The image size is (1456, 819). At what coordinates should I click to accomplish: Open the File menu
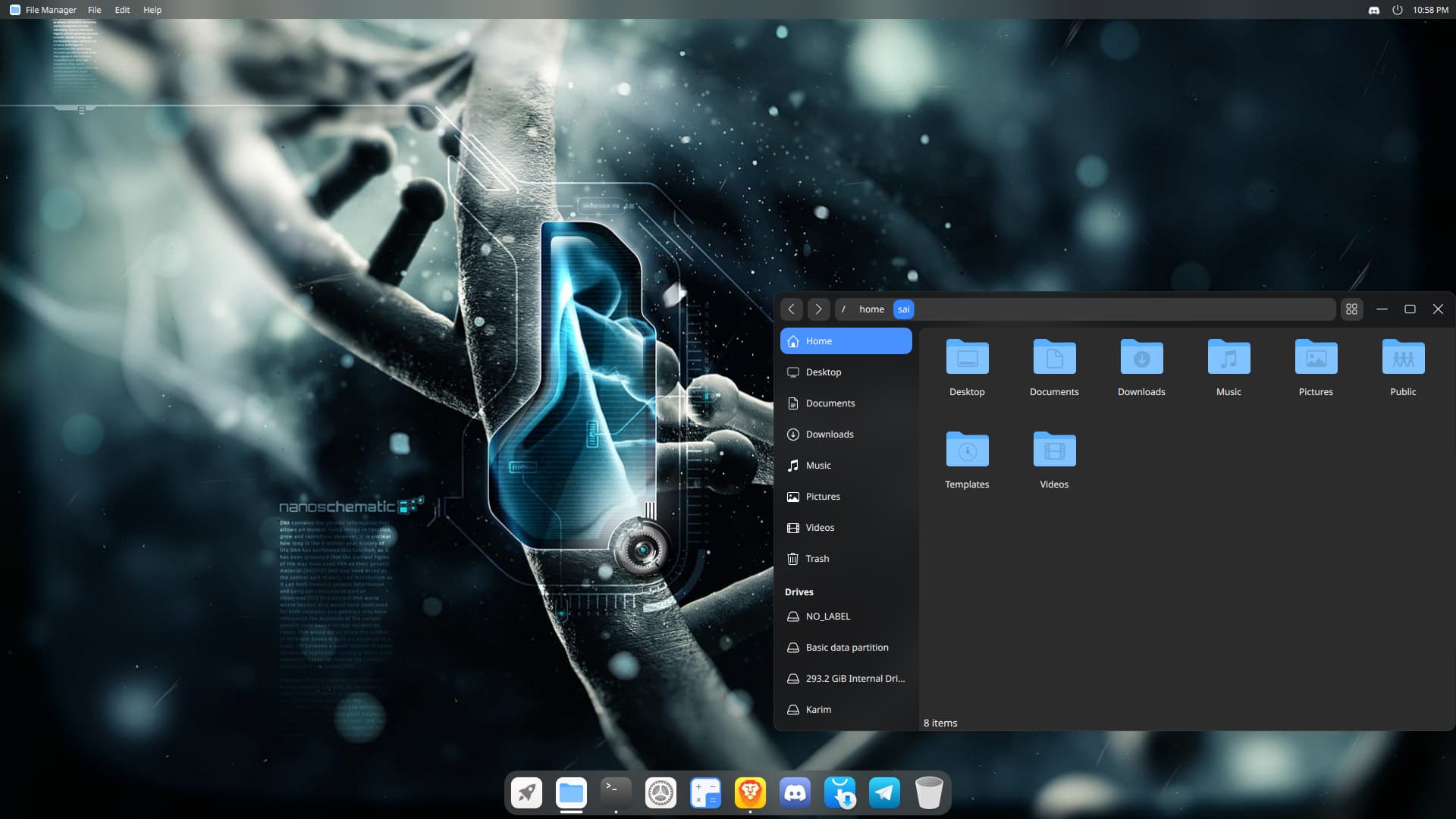point(94,10)
